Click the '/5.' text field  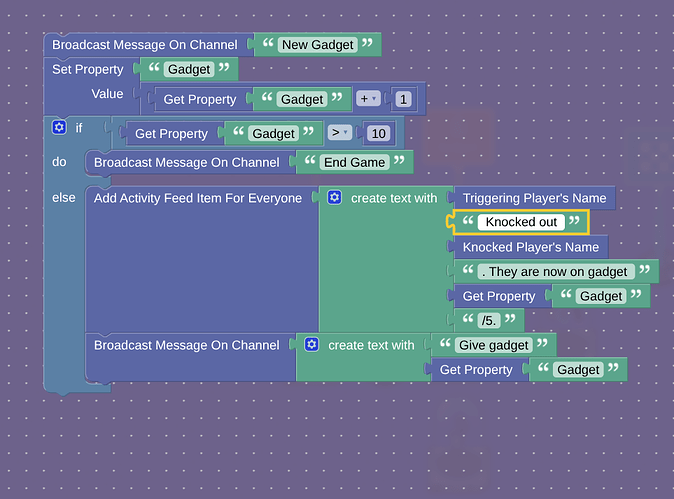(489, 321)
